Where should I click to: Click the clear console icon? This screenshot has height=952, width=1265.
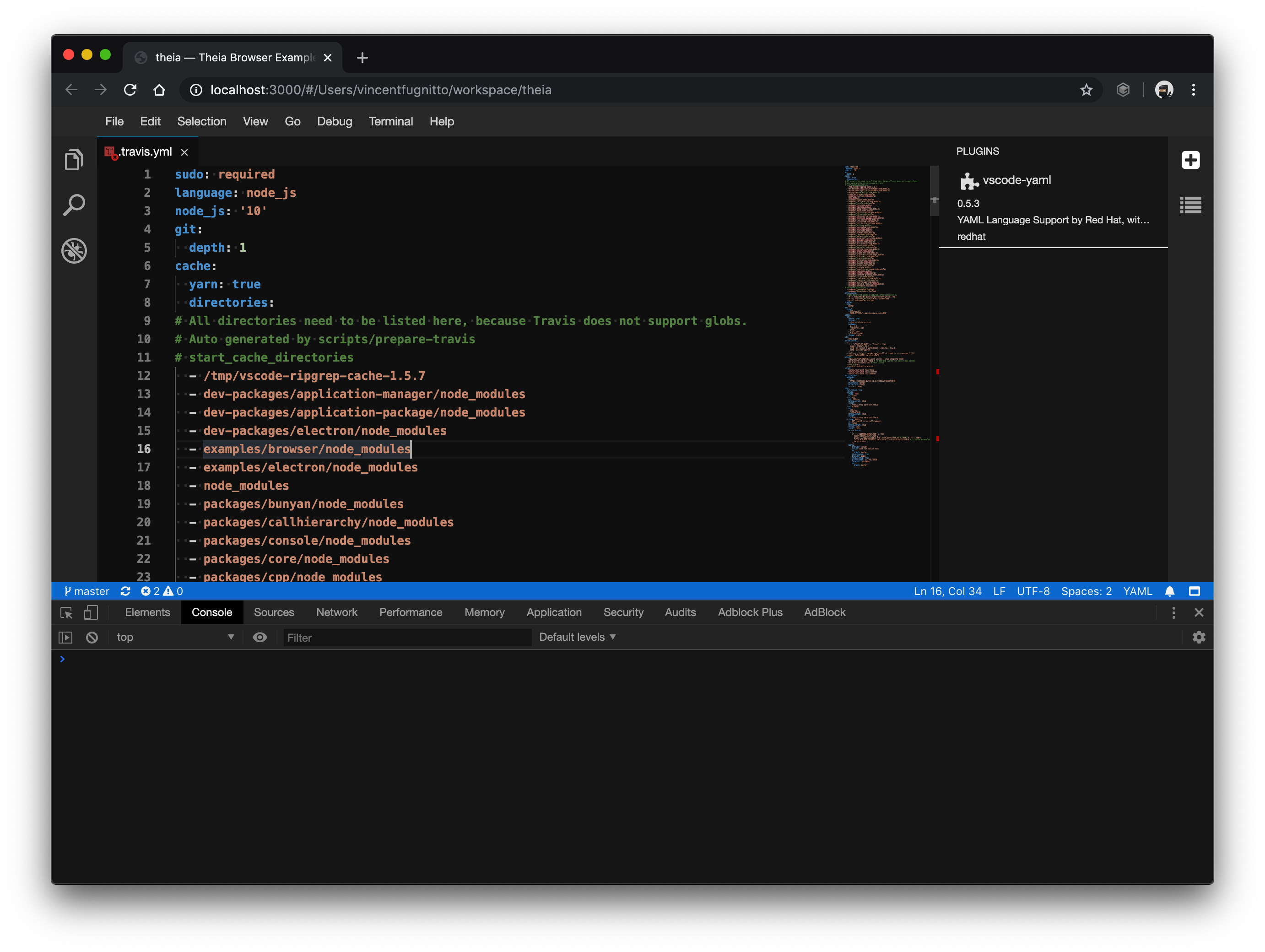92,637
